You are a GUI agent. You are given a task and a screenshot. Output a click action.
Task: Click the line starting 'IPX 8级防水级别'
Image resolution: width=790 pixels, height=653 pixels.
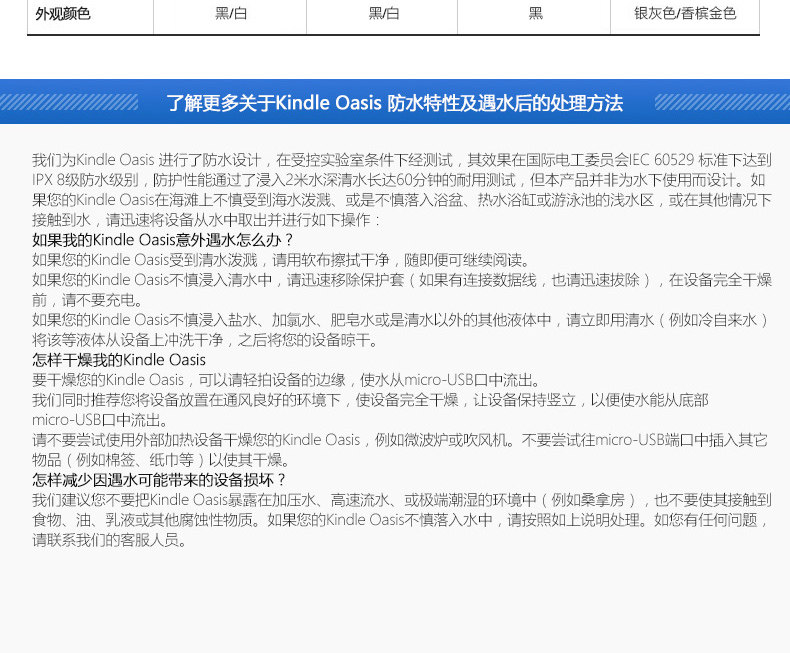coord(399,180)
